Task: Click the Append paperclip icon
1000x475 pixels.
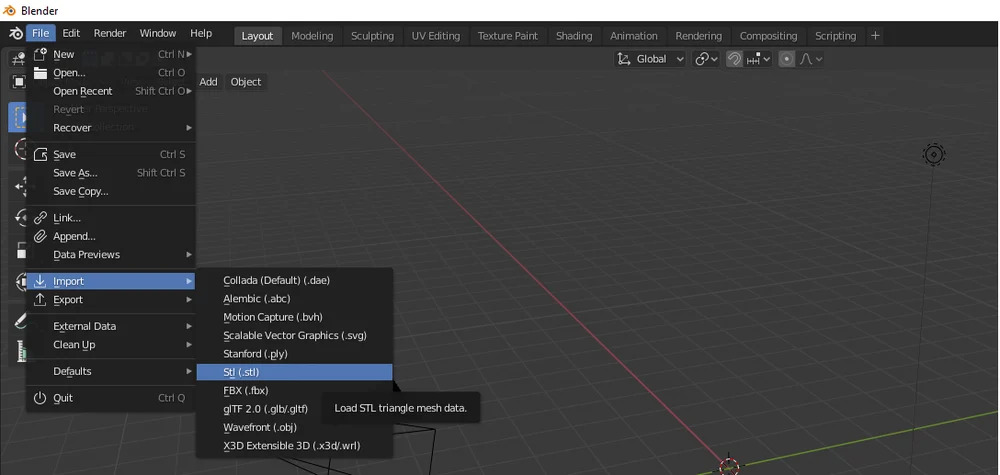Action: (41, 237)
